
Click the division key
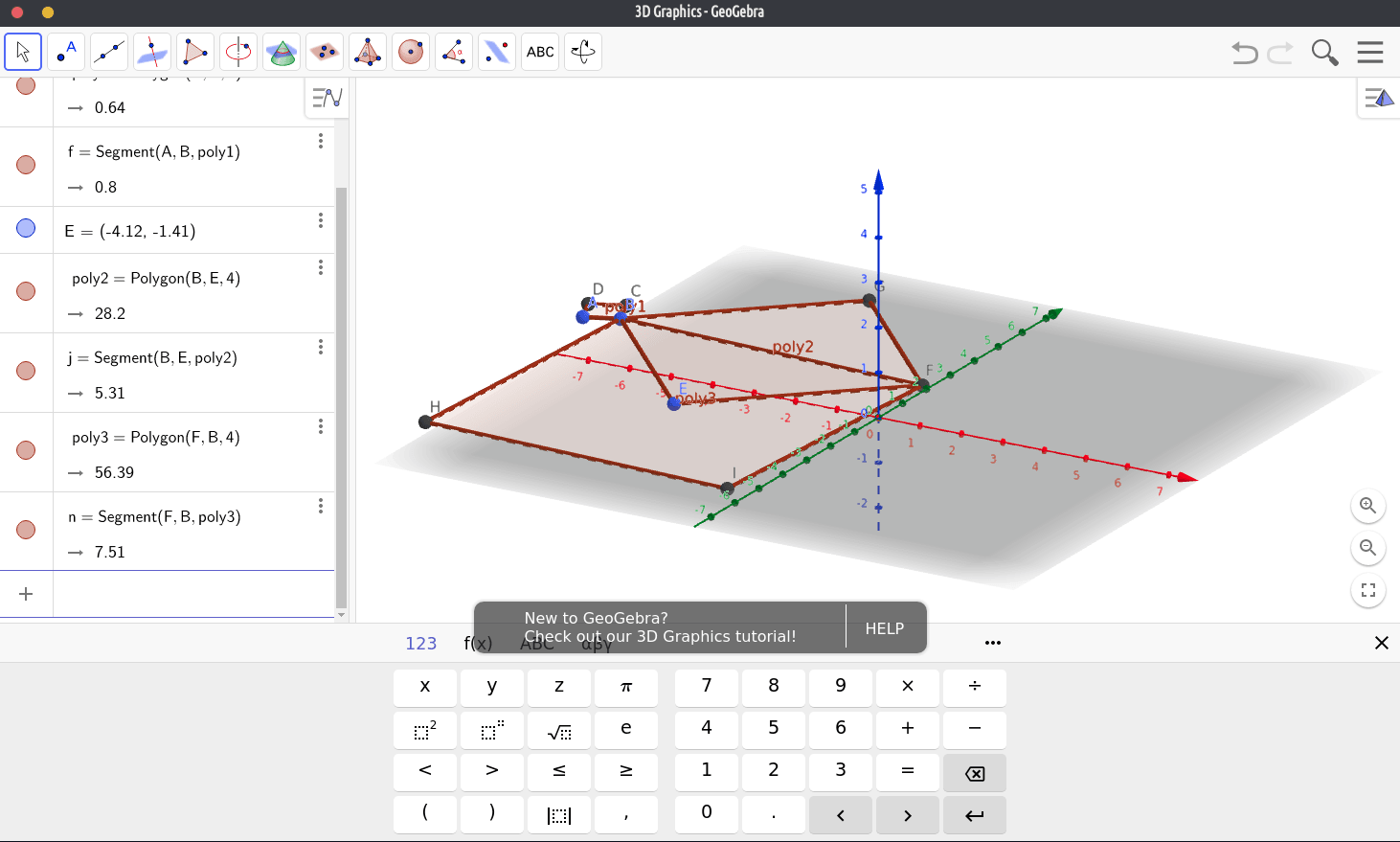pos(975,687)
